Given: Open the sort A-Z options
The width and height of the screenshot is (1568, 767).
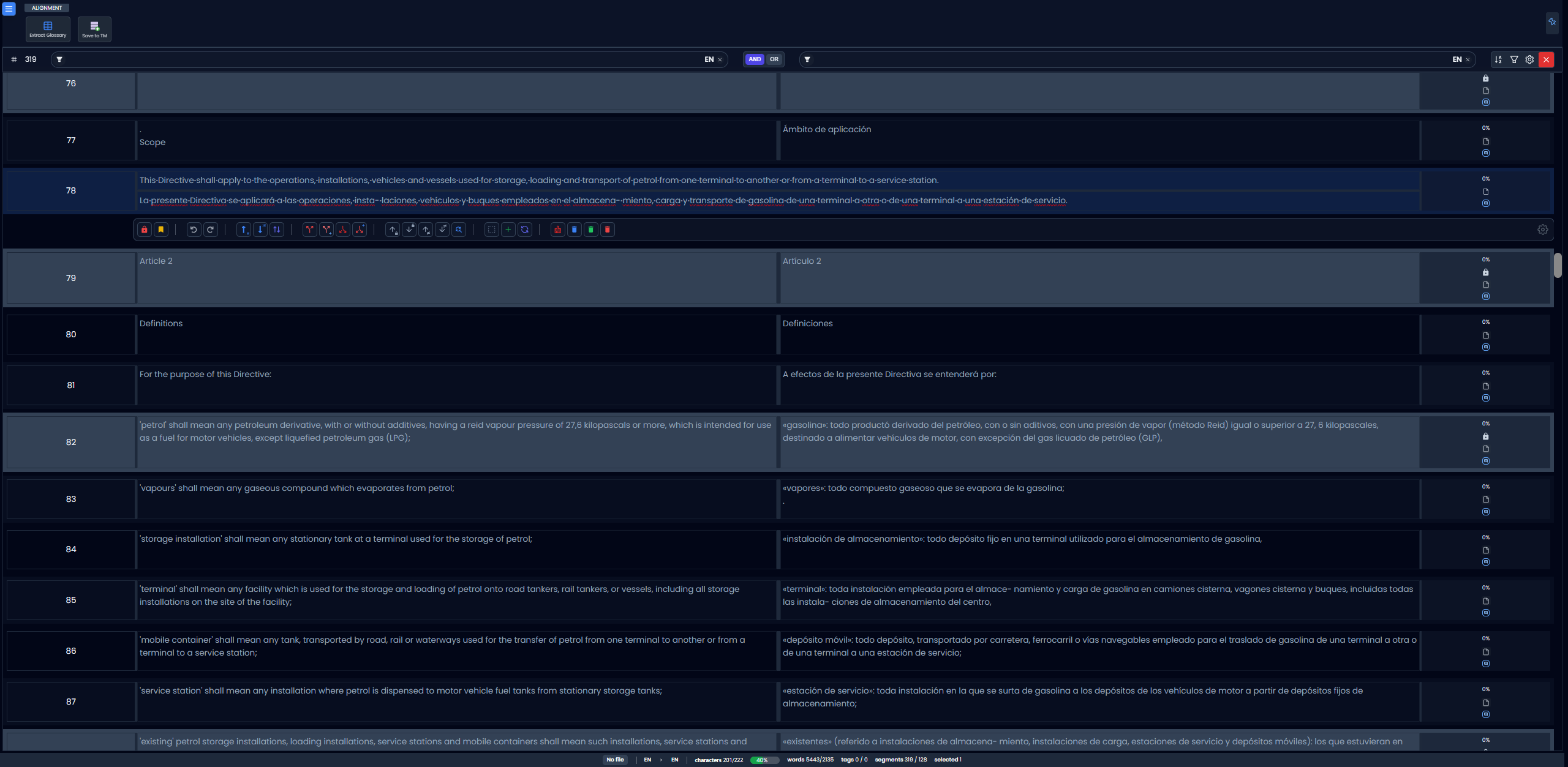Looking at the screenshot, I should (x=1498, y=59).
